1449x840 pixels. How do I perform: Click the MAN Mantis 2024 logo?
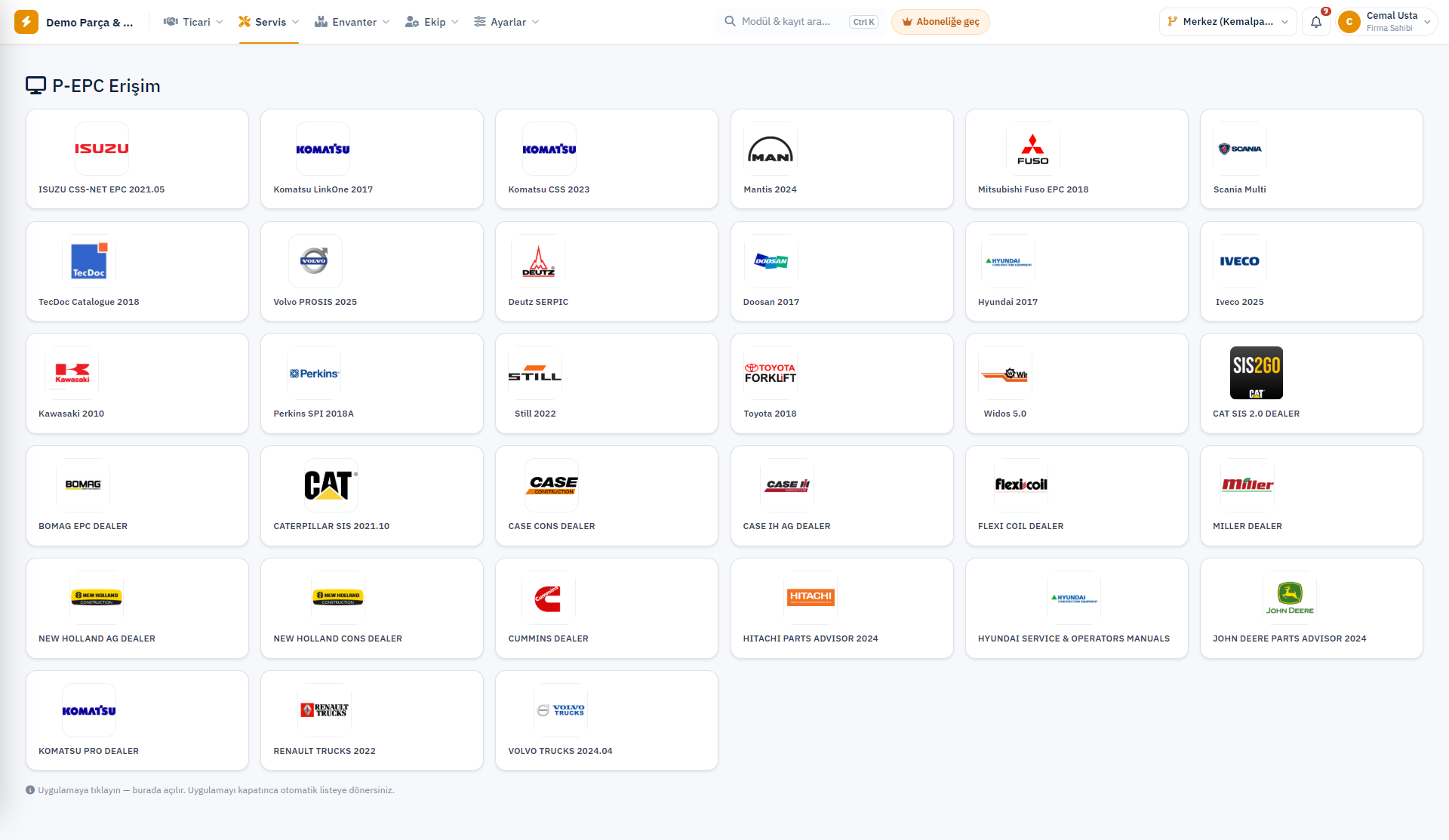(771, 149)
